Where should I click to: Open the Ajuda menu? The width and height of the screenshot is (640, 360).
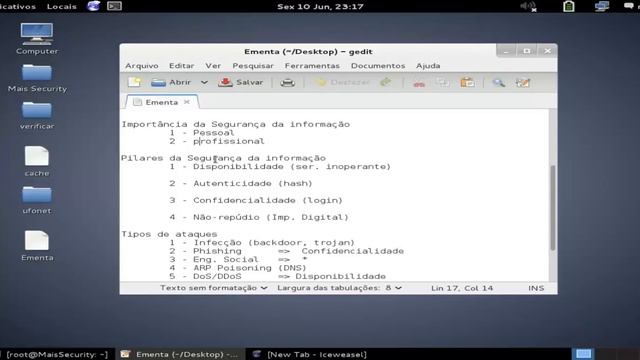point(428,66)
